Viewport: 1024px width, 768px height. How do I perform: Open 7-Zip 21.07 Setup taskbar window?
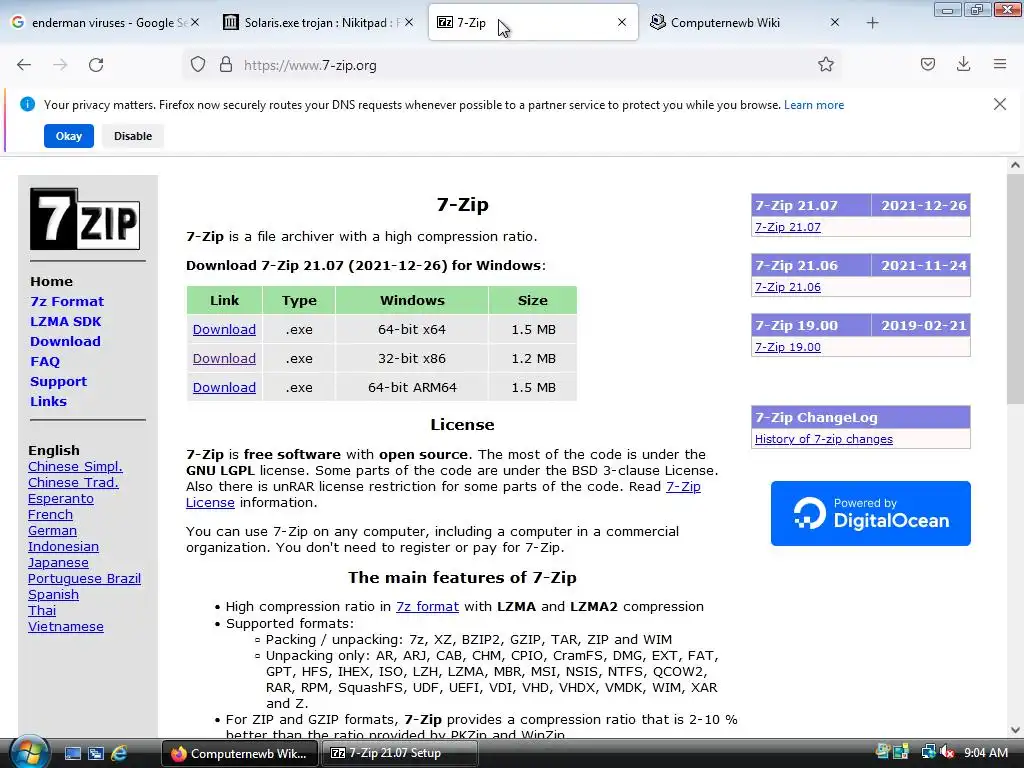point(399,754)
